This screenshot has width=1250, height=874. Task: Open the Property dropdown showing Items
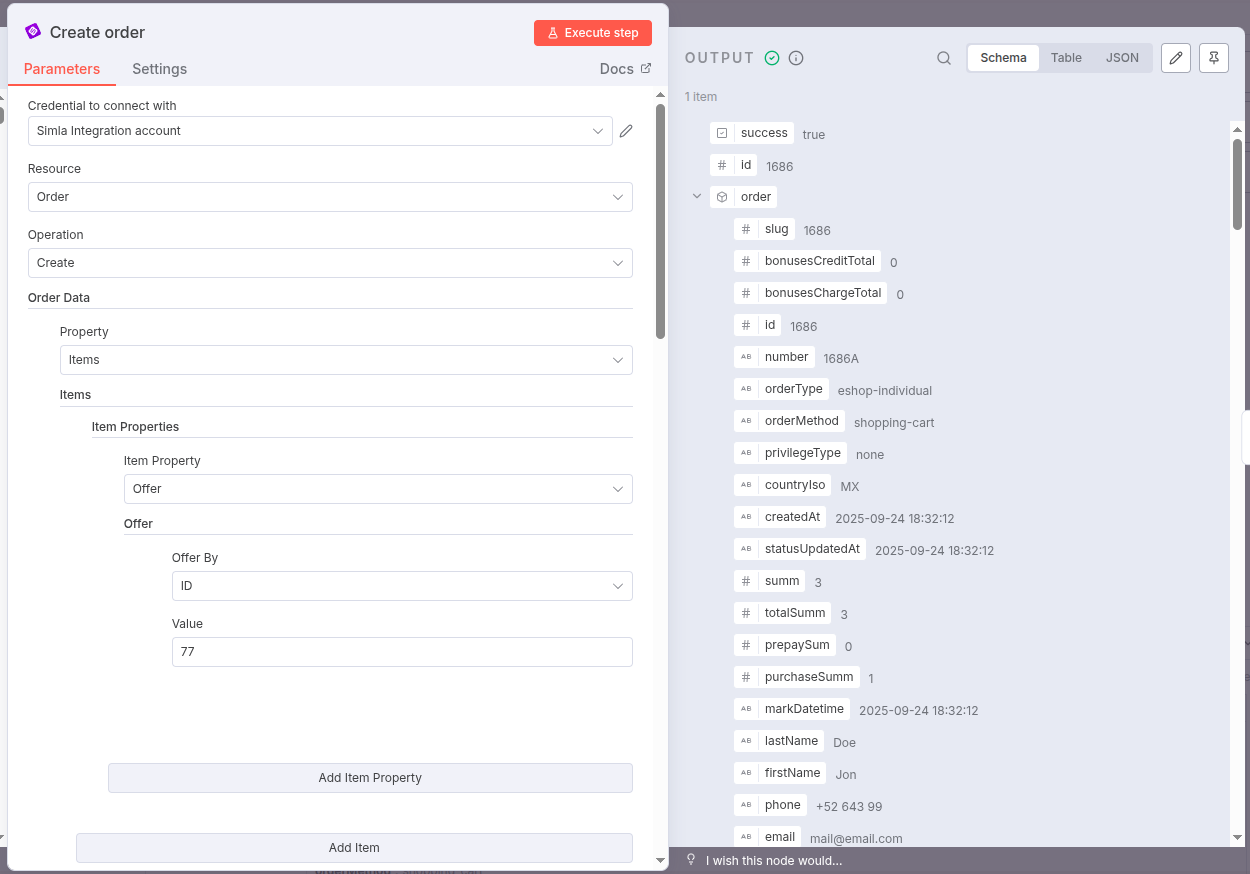tap(346, 360)
